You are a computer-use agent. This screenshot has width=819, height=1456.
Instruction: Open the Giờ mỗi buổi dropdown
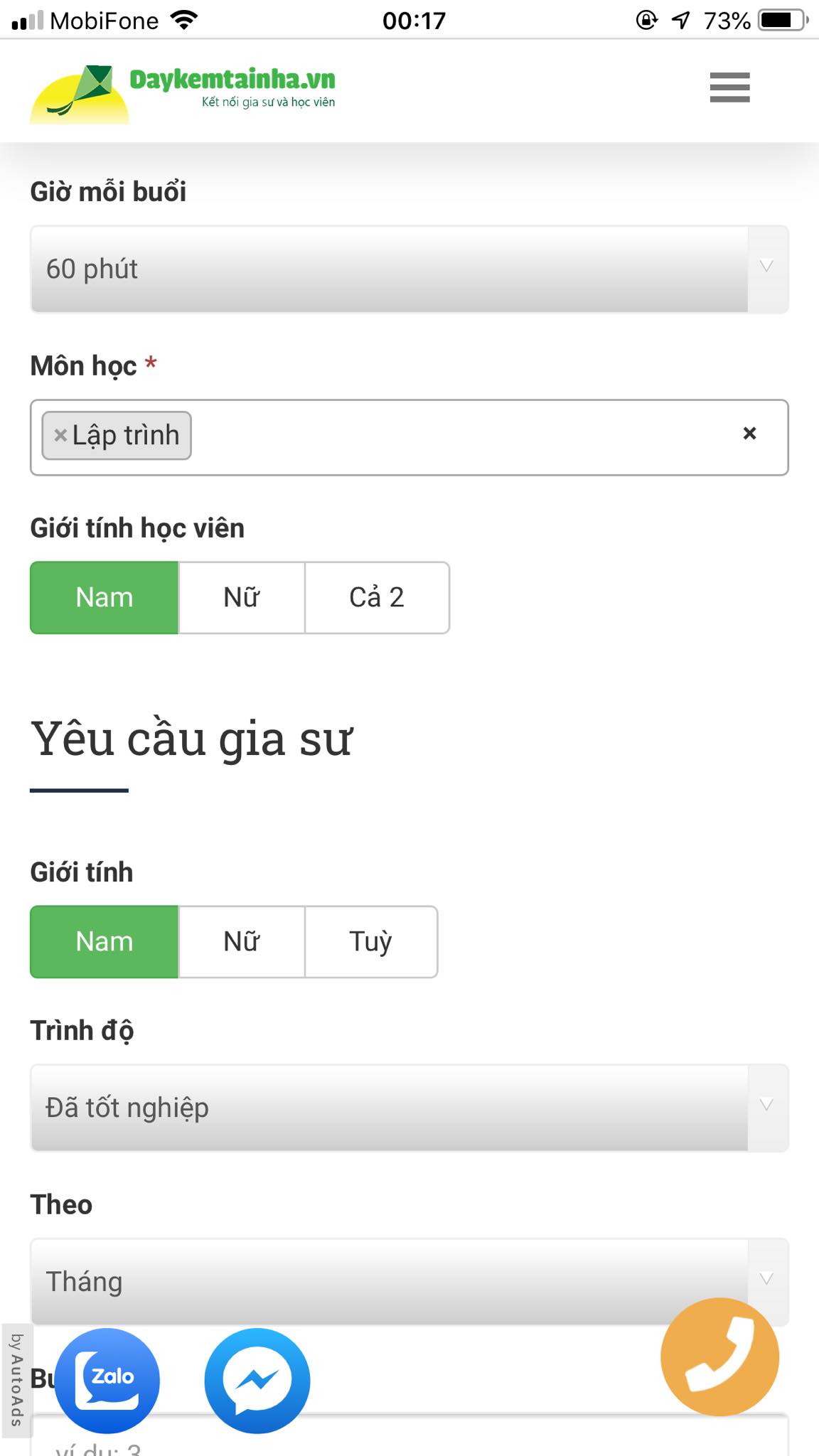[409, 269]
